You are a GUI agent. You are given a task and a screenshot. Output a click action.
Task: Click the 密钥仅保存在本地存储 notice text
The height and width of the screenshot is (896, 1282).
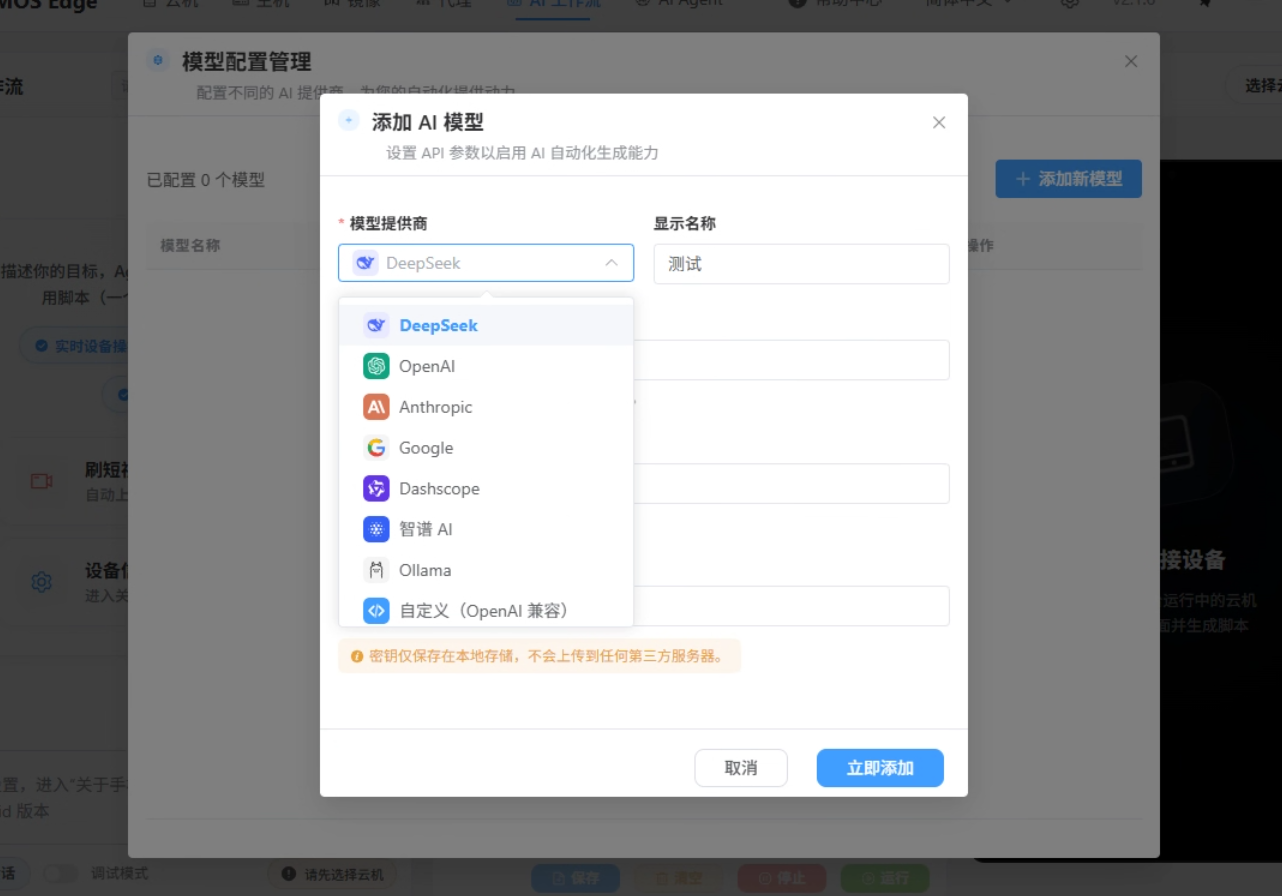(546, 656)
